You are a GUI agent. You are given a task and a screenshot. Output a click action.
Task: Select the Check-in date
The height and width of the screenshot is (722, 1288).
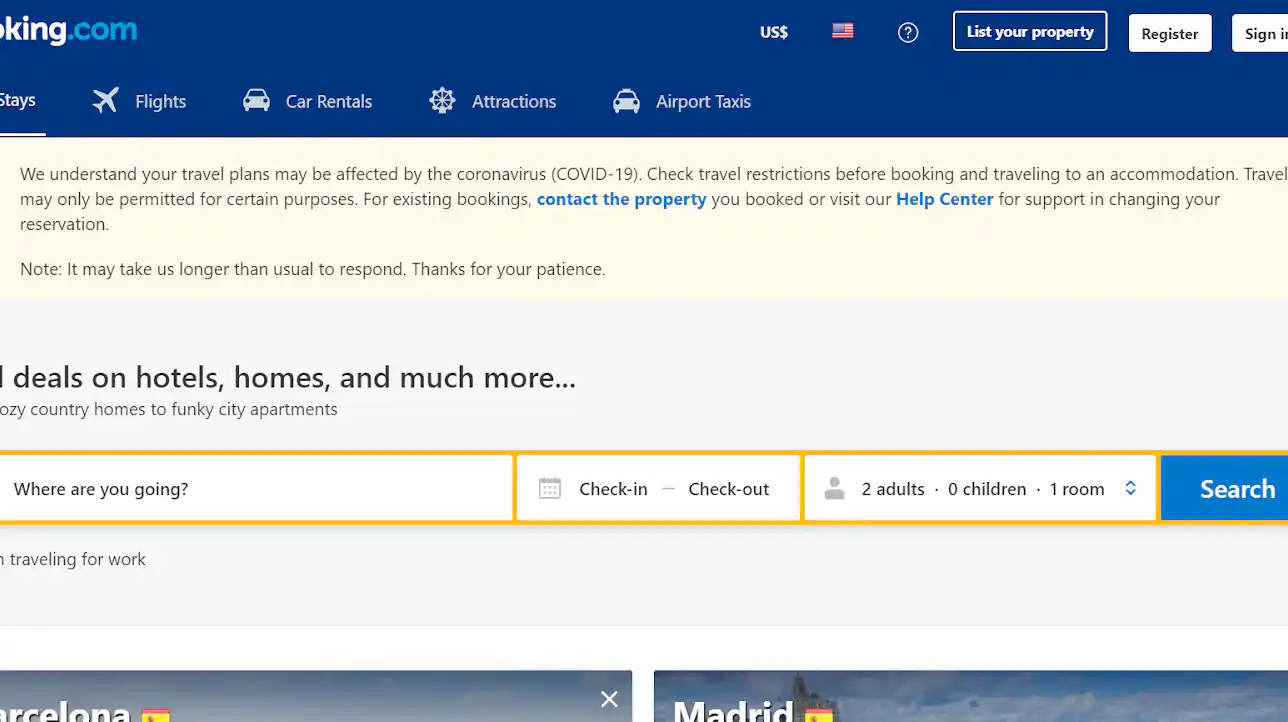click(613, 489)
